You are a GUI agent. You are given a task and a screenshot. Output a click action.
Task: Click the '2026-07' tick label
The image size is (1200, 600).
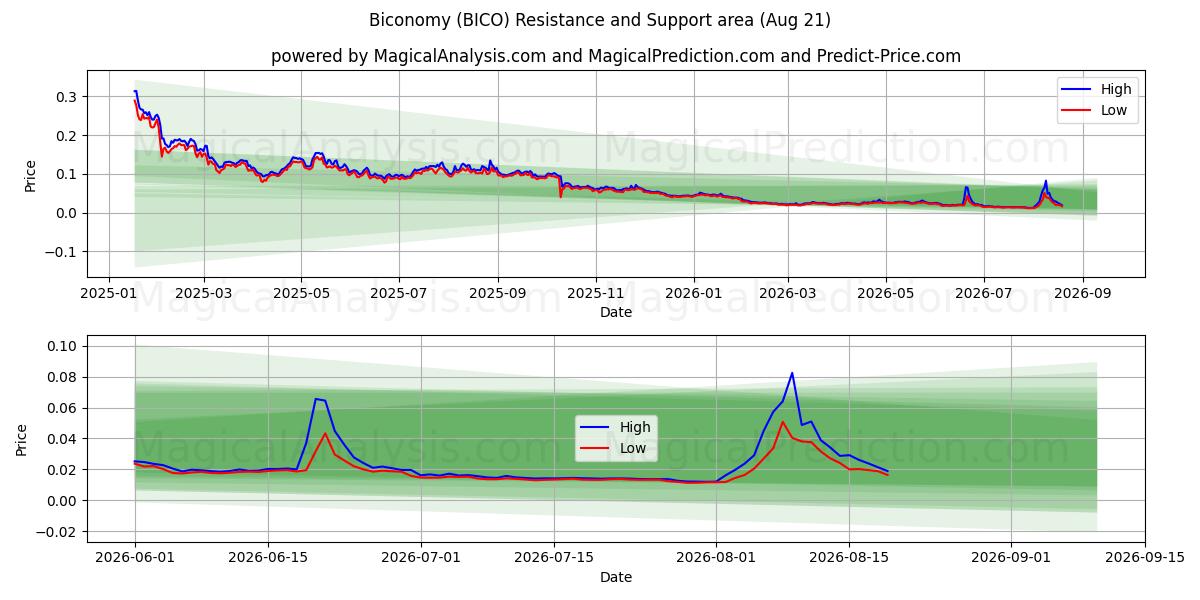click(983, 294)
